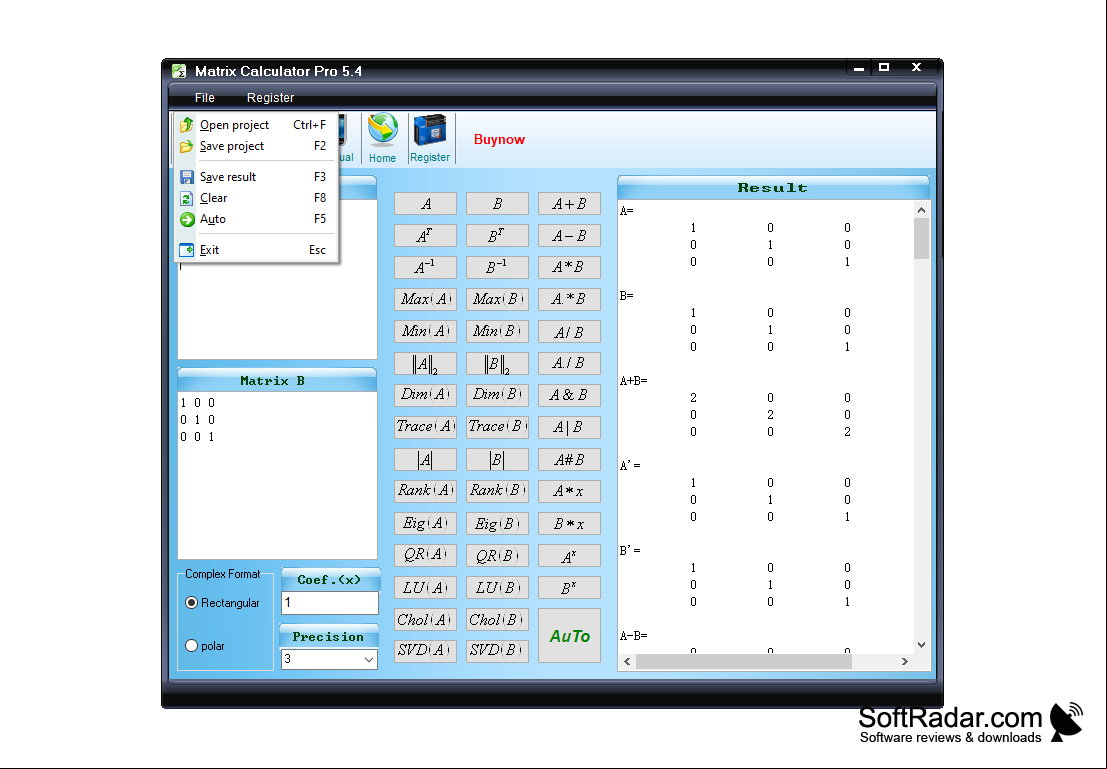This screenshot has width=1107, height=769.
Task: Select Auto from the File menu
Action: 255,219
